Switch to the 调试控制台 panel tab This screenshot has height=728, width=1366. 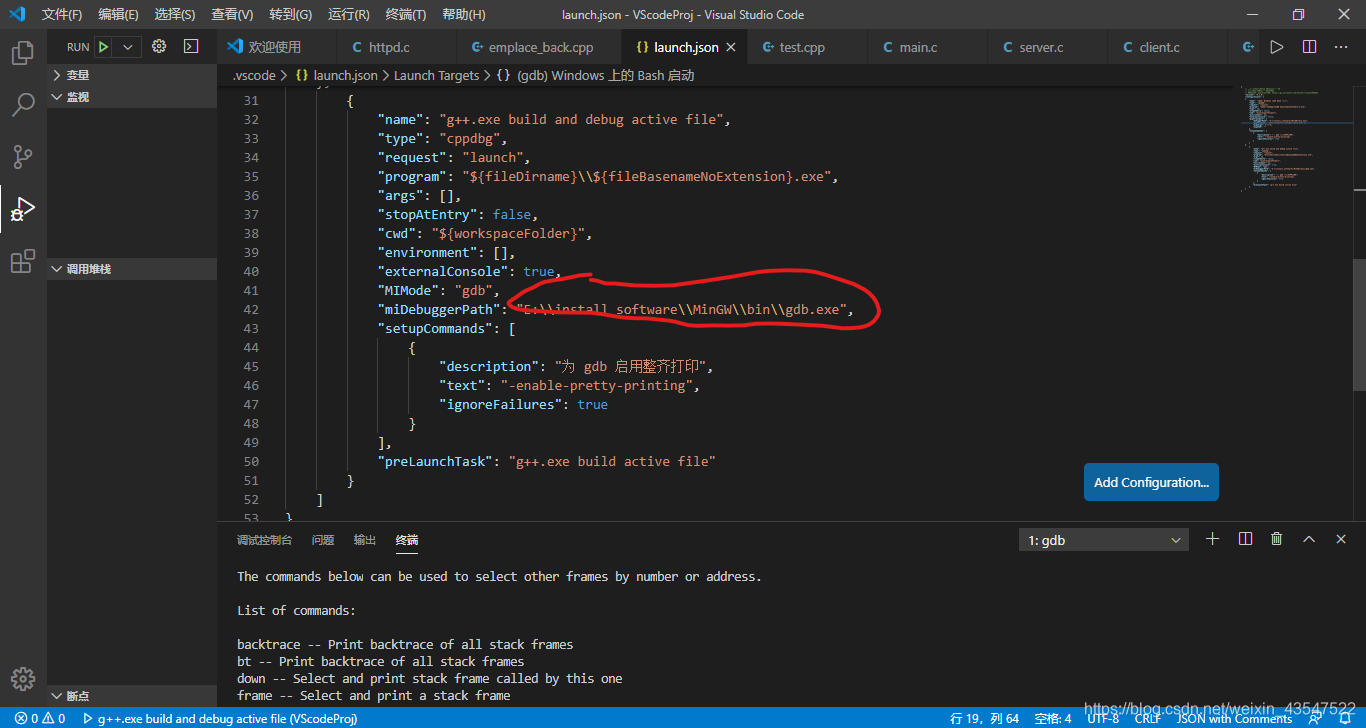click(x=265, y=540)
